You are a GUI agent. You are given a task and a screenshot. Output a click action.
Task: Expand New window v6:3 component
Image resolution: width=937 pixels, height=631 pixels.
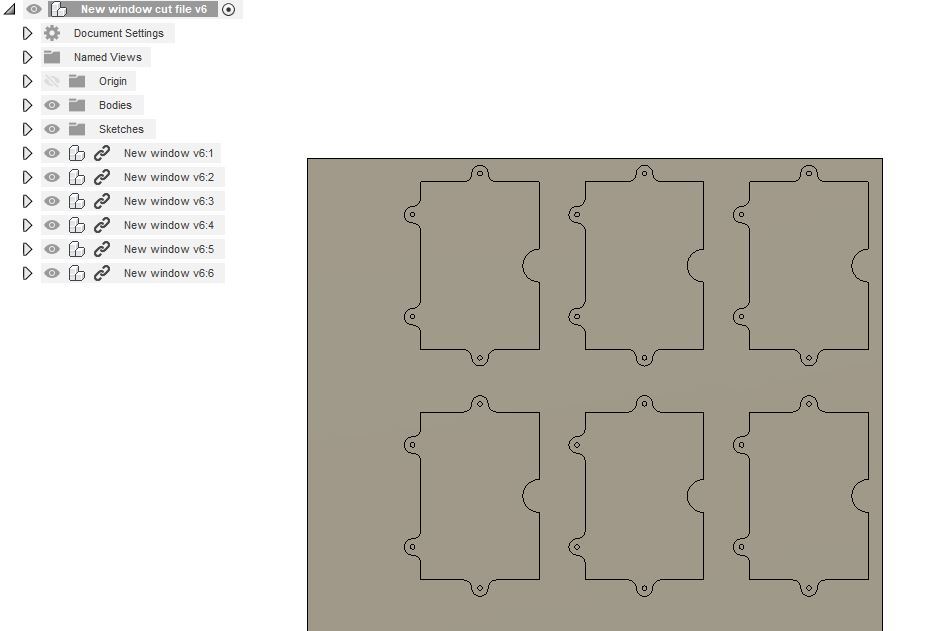pyautogui.click(x=27, y=201)
